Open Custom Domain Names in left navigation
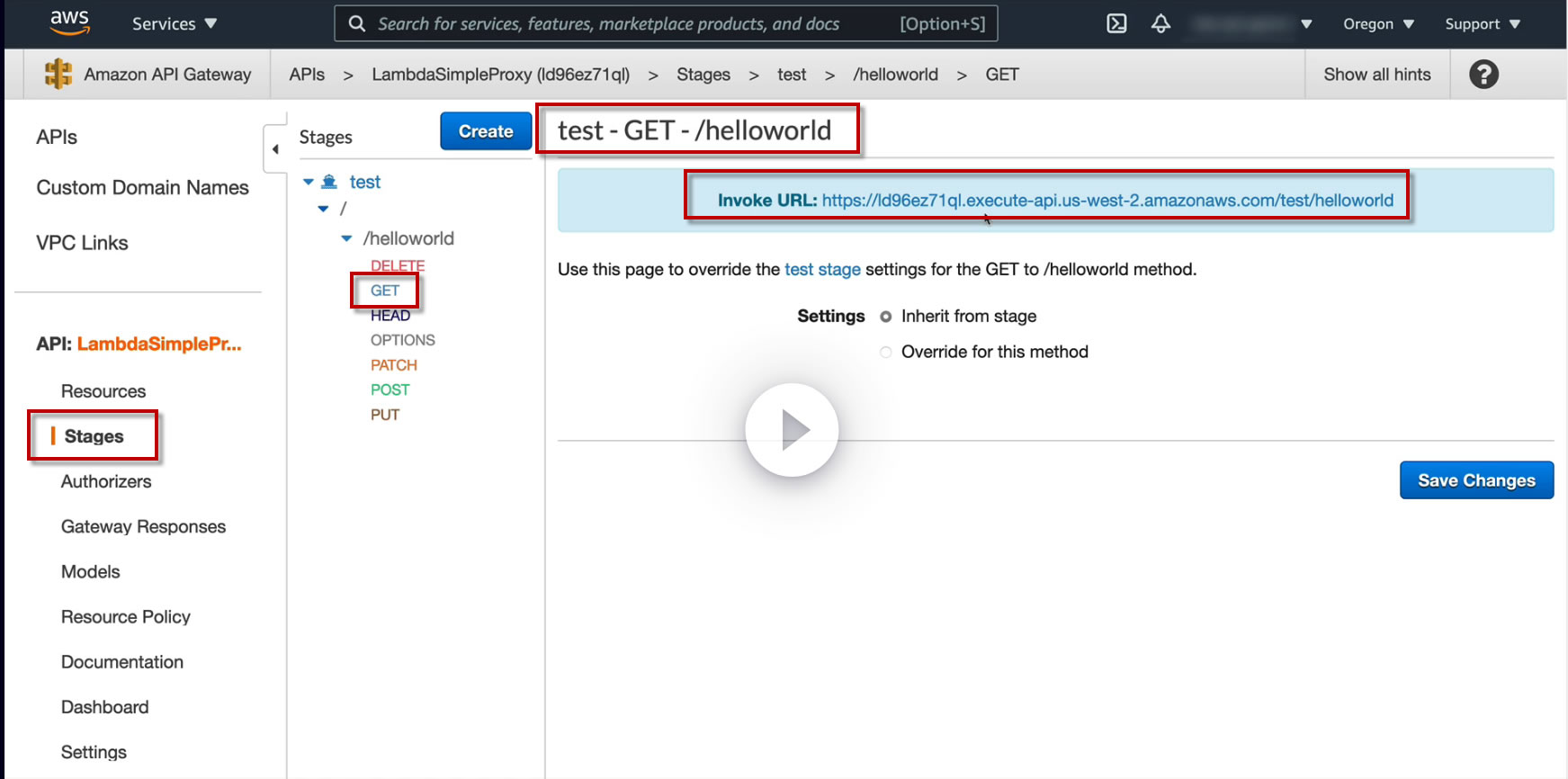 [142, 187]
